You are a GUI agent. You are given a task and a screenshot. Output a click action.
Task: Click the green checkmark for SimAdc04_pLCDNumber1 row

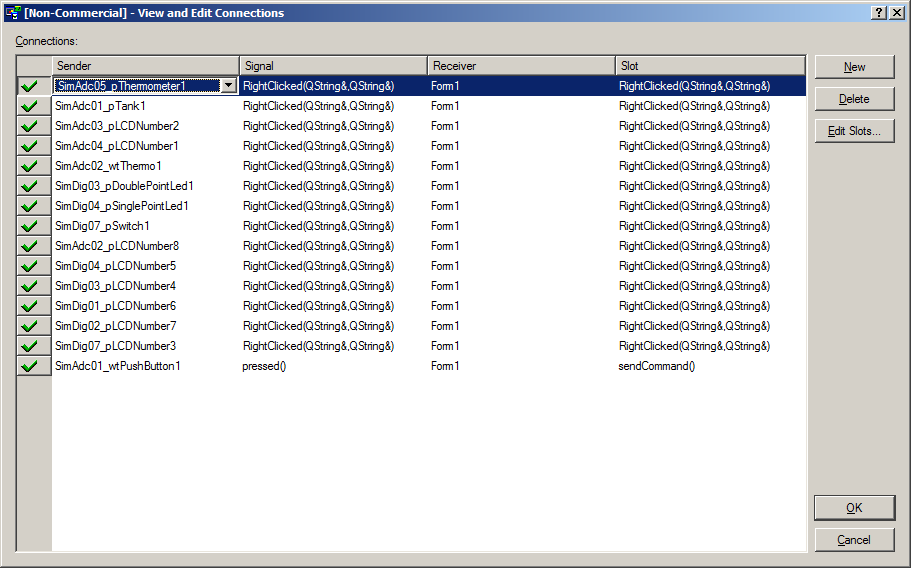[29, 146]
